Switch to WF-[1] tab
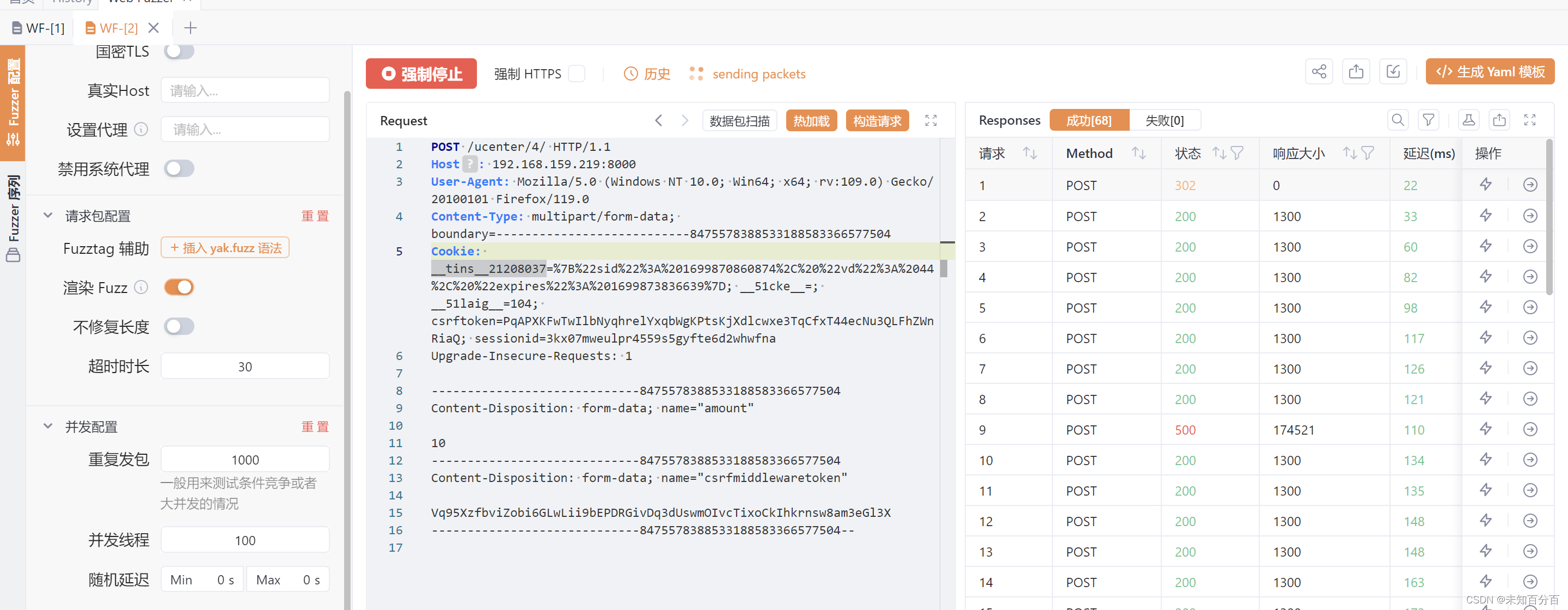 [x=38, y=28]
